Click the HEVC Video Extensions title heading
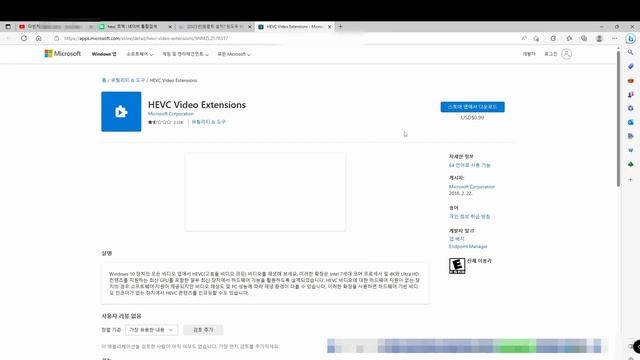 [197, 104]
